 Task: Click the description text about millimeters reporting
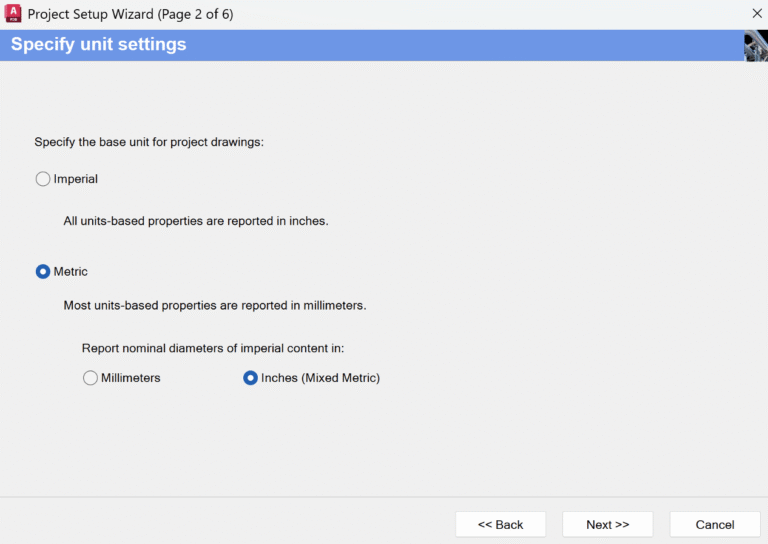click(x=215, y=305)
